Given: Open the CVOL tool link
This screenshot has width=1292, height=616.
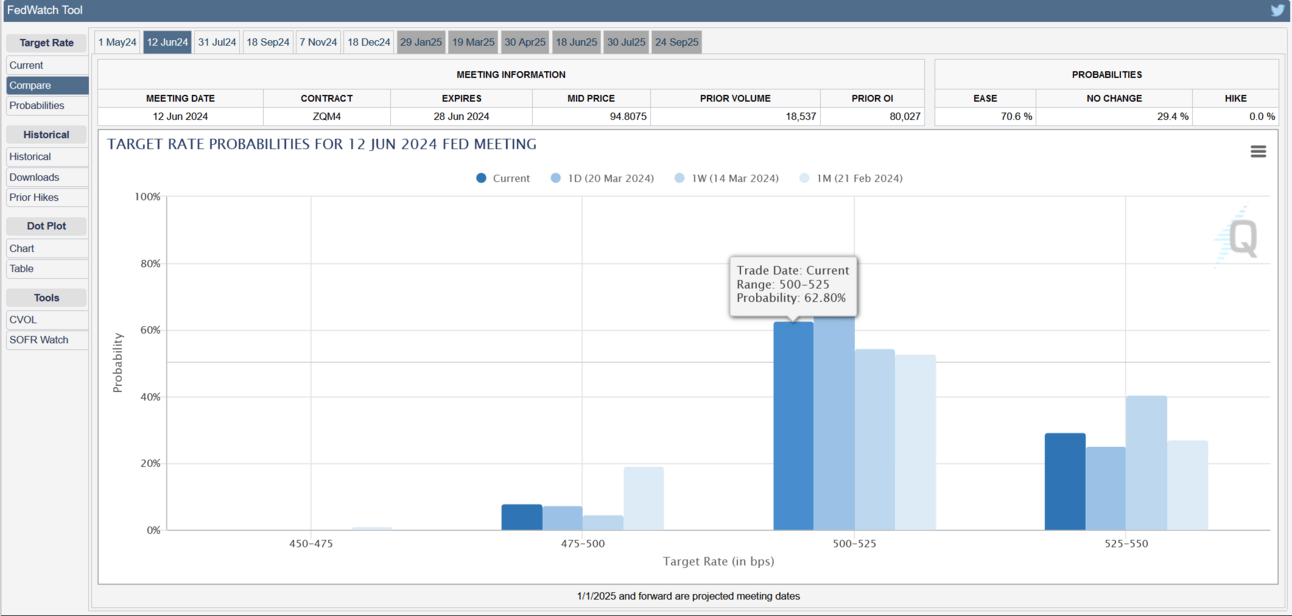Looking at the screenshot, I should 47,319.
